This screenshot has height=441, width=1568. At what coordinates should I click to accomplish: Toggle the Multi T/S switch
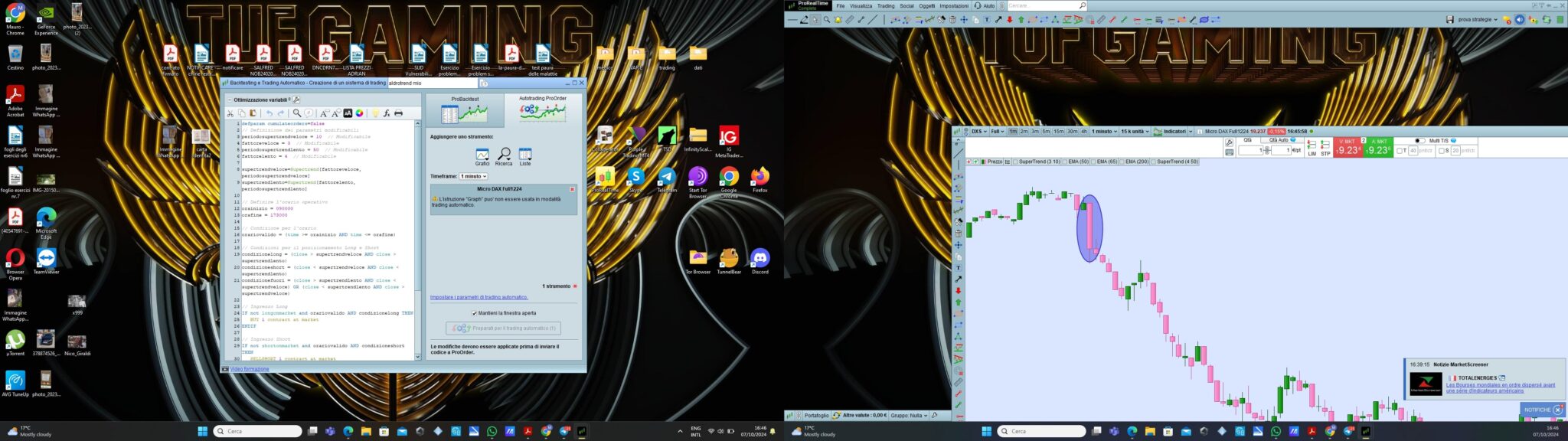(x=1419, y=141)
